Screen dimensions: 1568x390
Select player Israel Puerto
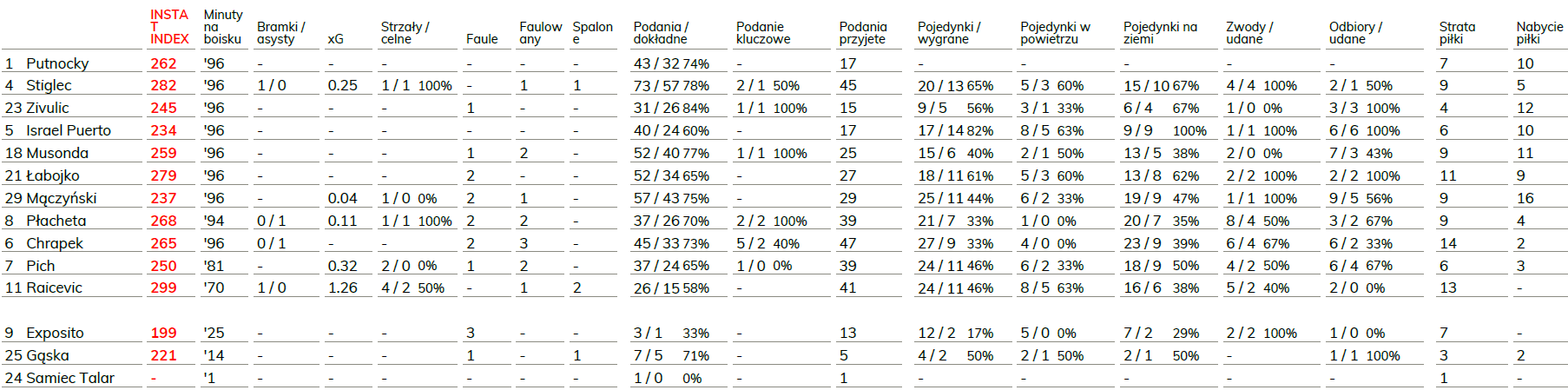69,130
